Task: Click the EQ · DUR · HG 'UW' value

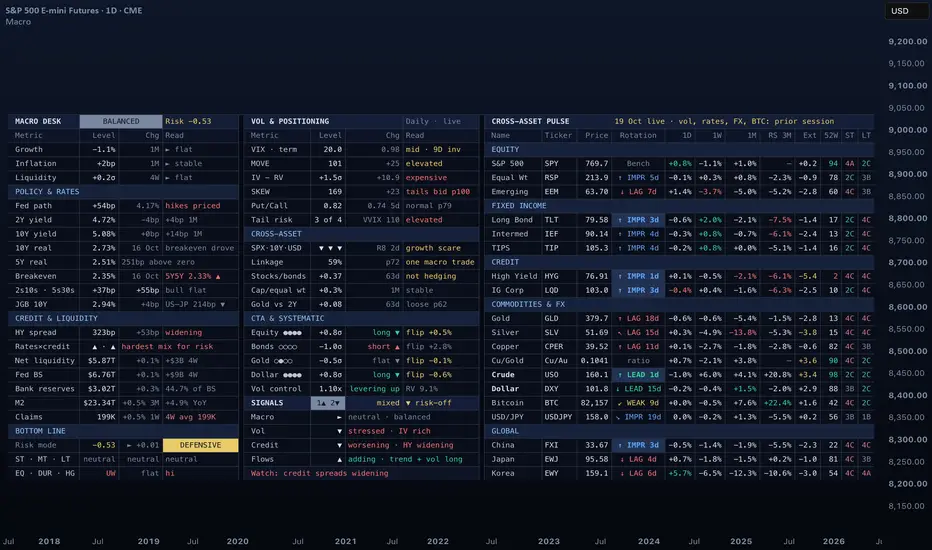Action: pyautogui.click(x=111, y=473)
